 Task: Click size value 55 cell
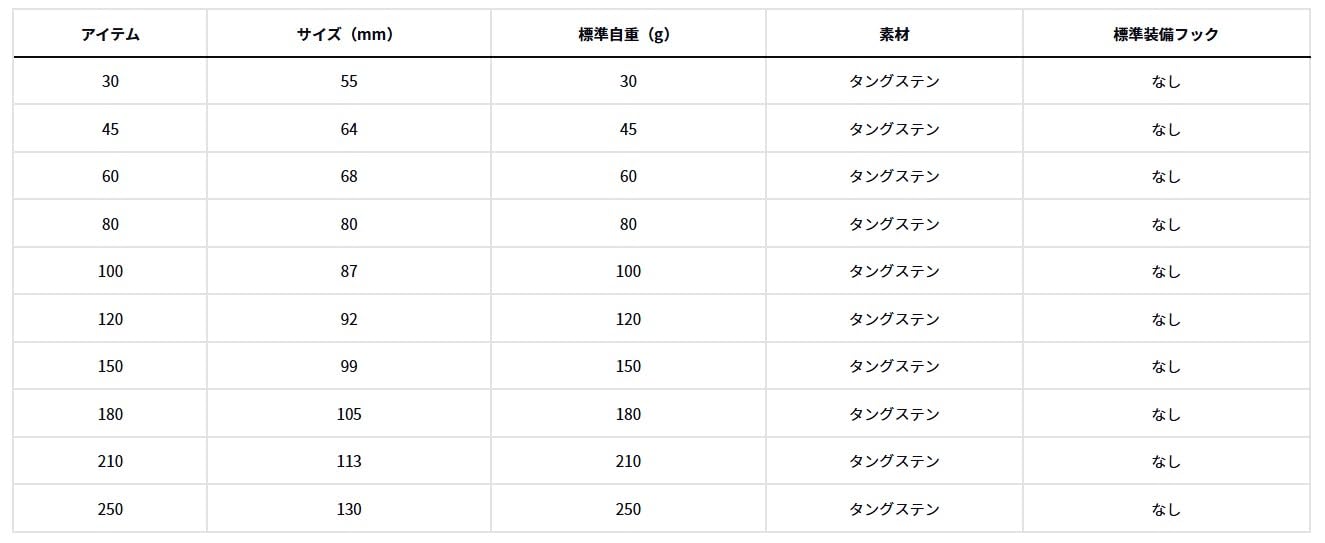[349, 81]
